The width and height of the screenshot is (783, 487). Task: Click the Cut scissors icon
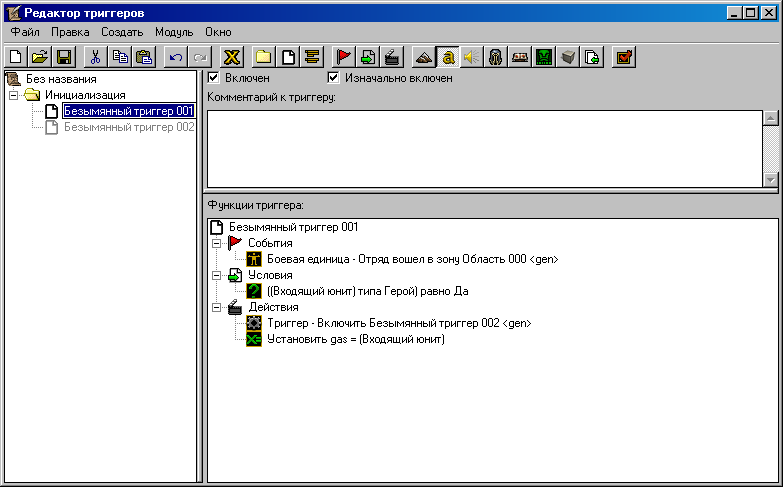coord(95,57)
